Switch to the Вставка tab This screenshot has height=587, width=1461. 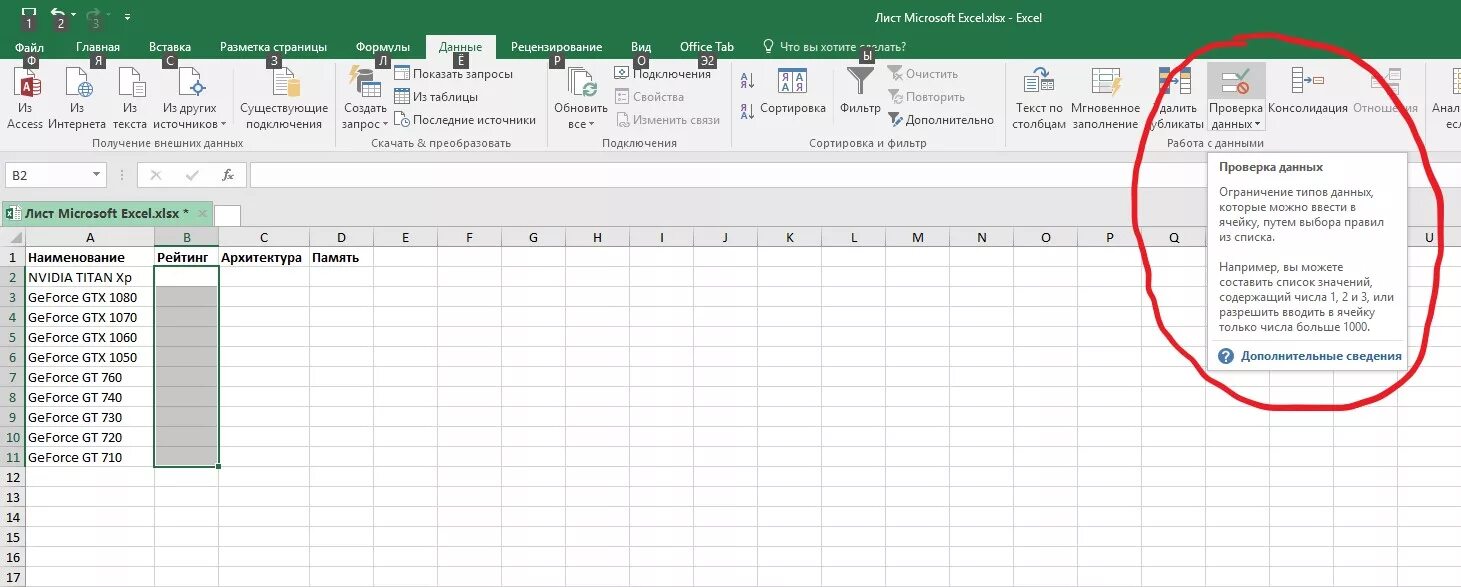pyautogui.click(x=170, y=47)
